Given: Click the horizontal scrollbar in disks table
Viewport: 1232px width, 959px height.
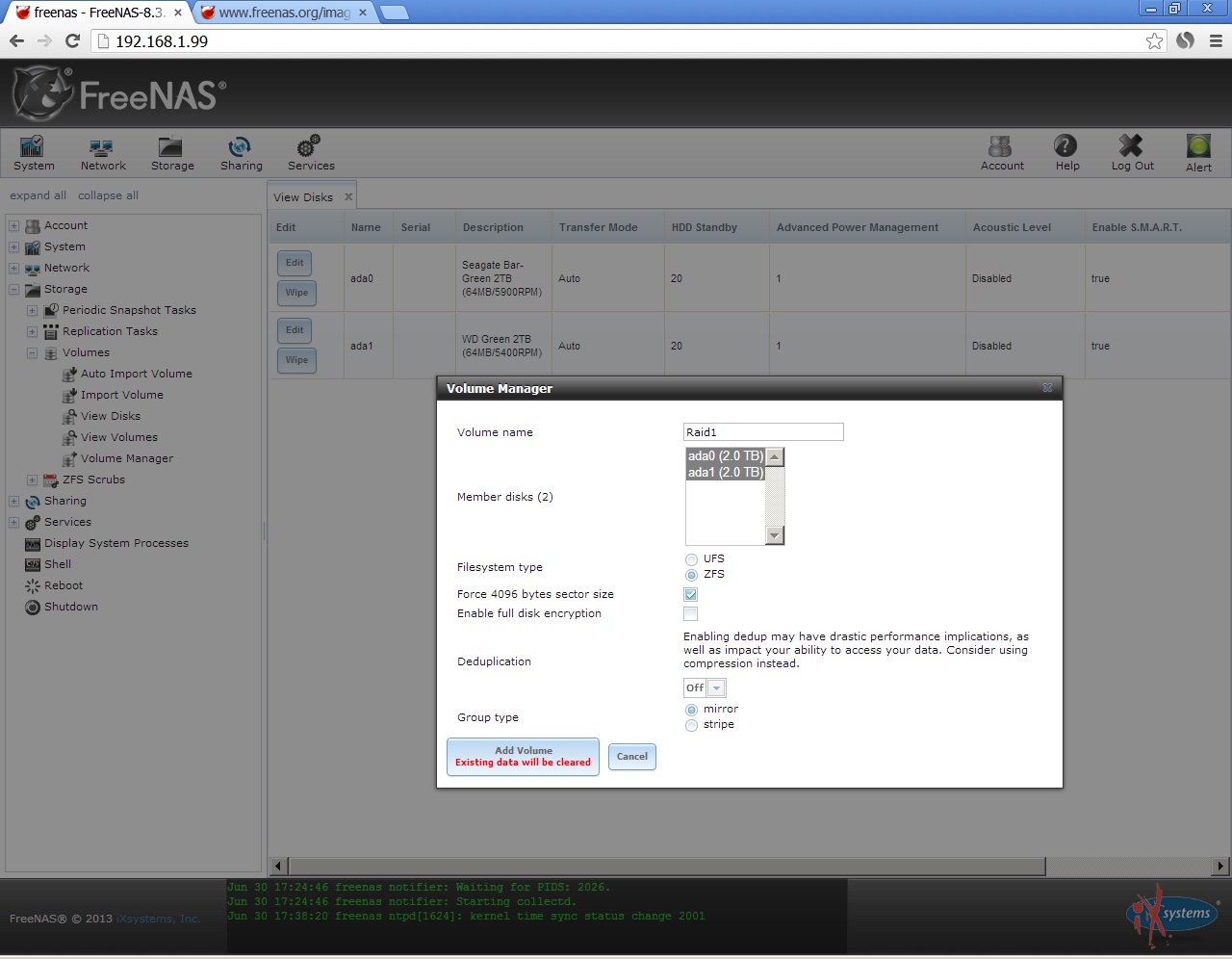Looking at the screenshot, I should pos(666,867).
